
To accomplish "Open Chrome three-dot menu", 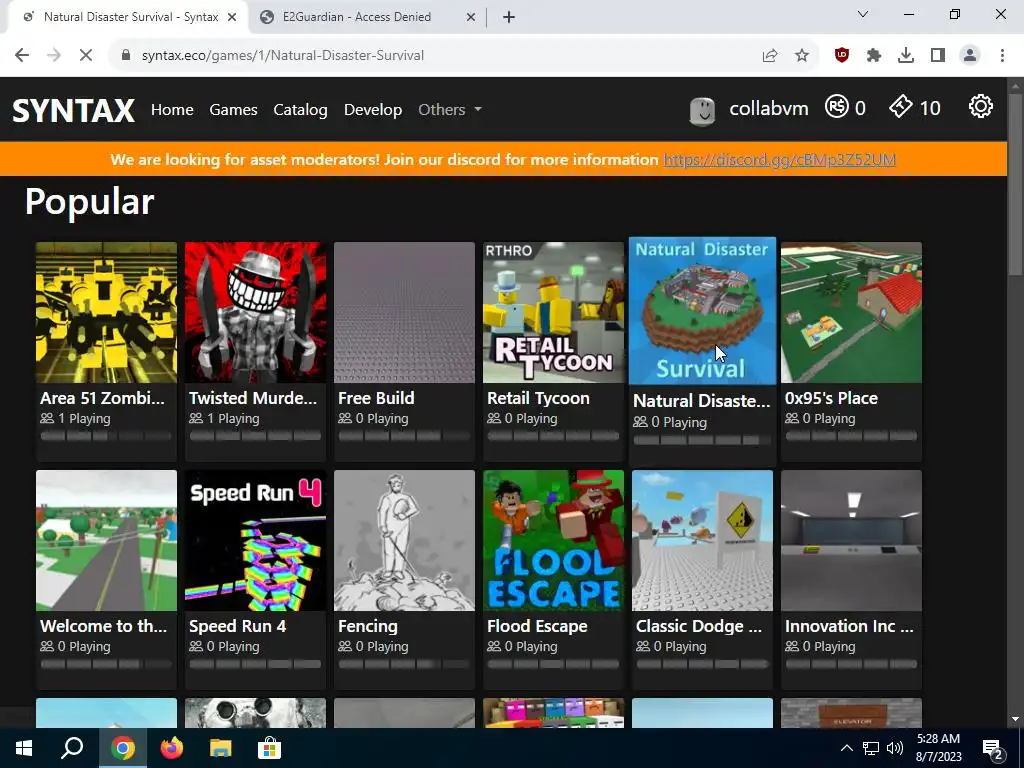I will pyautogui.click(x=1002, y=56).
